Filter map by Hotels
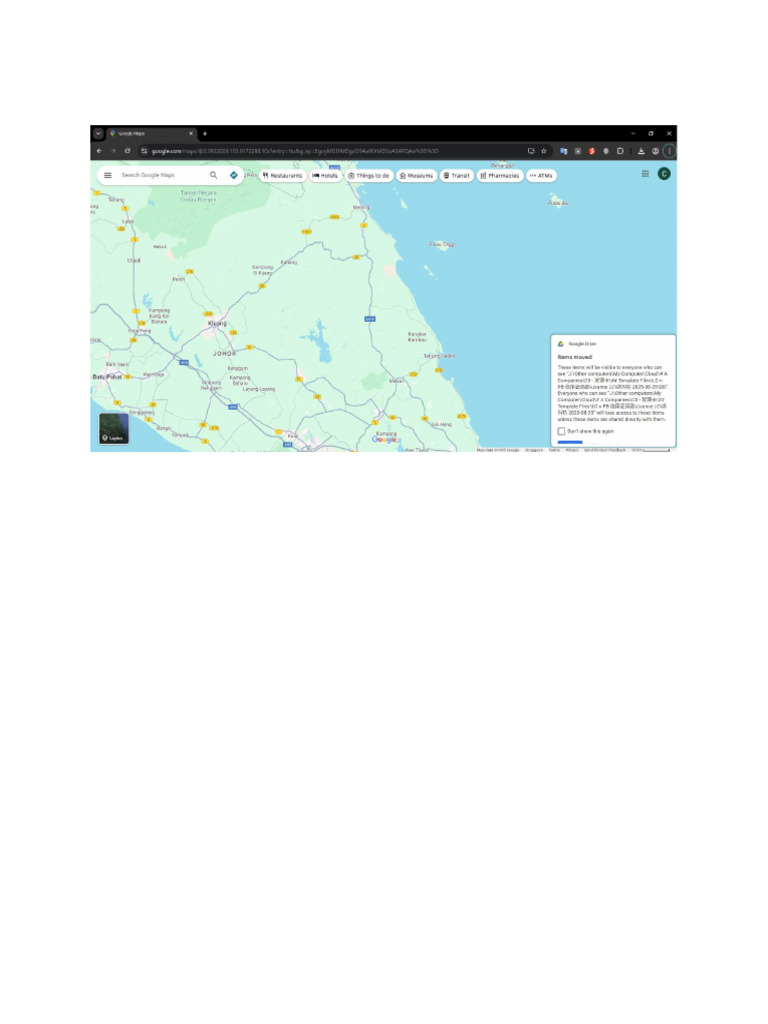Viewport: 768px width, 1024px height. tap(325, 176)
